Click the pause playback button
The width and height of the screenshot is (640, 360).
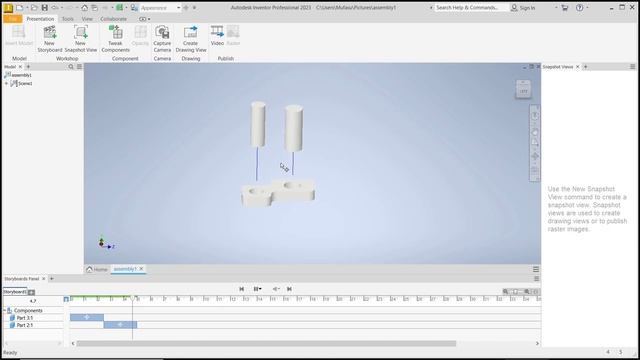[x=256, y=289]
